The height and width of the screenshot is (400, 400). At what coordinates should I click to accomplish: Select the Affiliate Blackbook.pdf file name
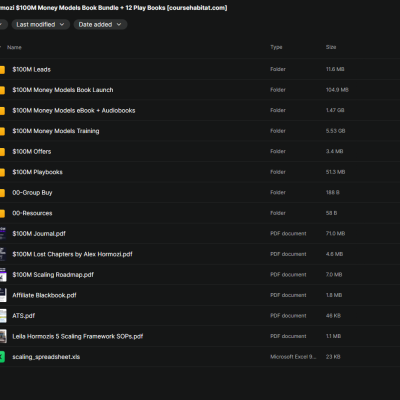[44, 295]
